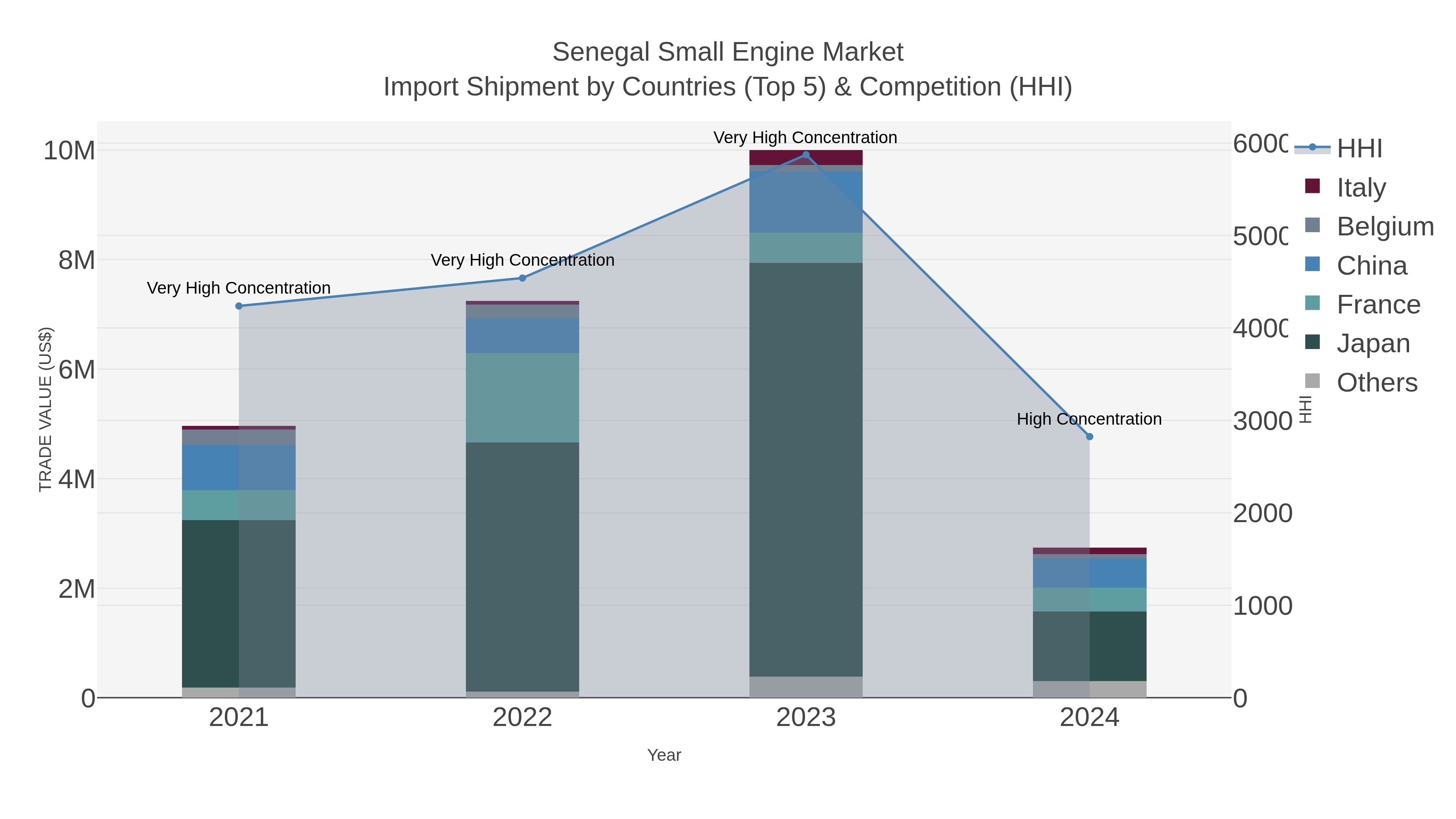The width and height of the screenshot is (1456, 819).
Task: Click the 'Very High Concentration' annotation above 2023
Action: click(805, 138)
